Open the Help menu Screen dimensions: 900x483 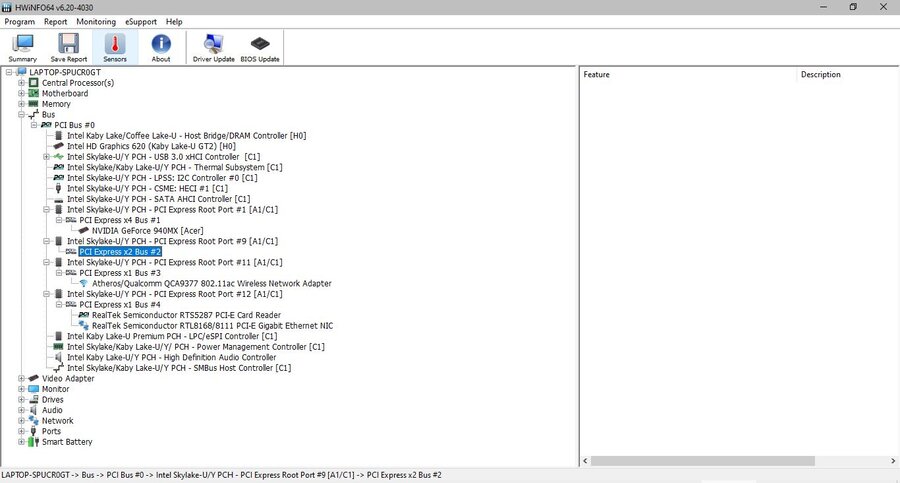click(x=174, y=22)
